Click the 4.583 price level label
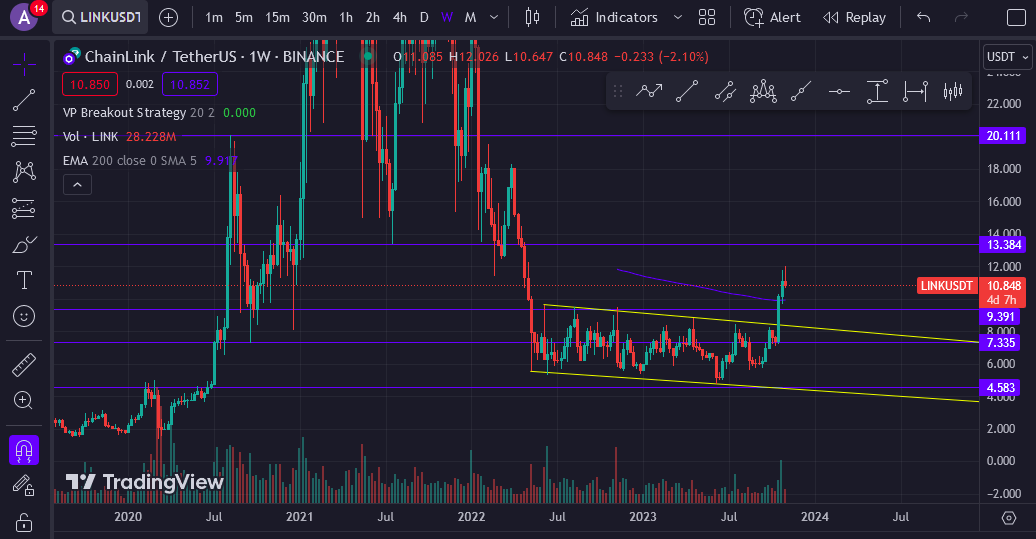1036x539 pixels. pyautogui.click(x=1000, y=388)
